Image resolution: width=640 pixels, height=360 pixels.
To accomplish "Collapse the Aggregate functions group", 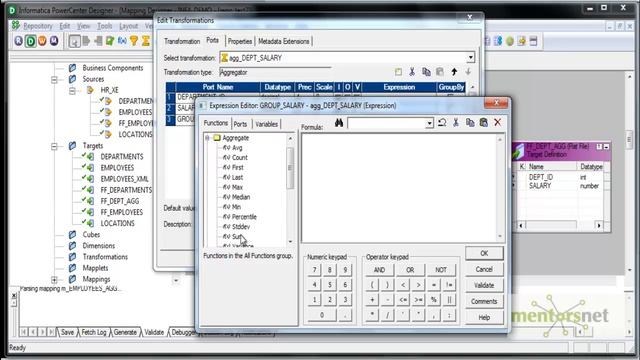I will pos(207,138).
